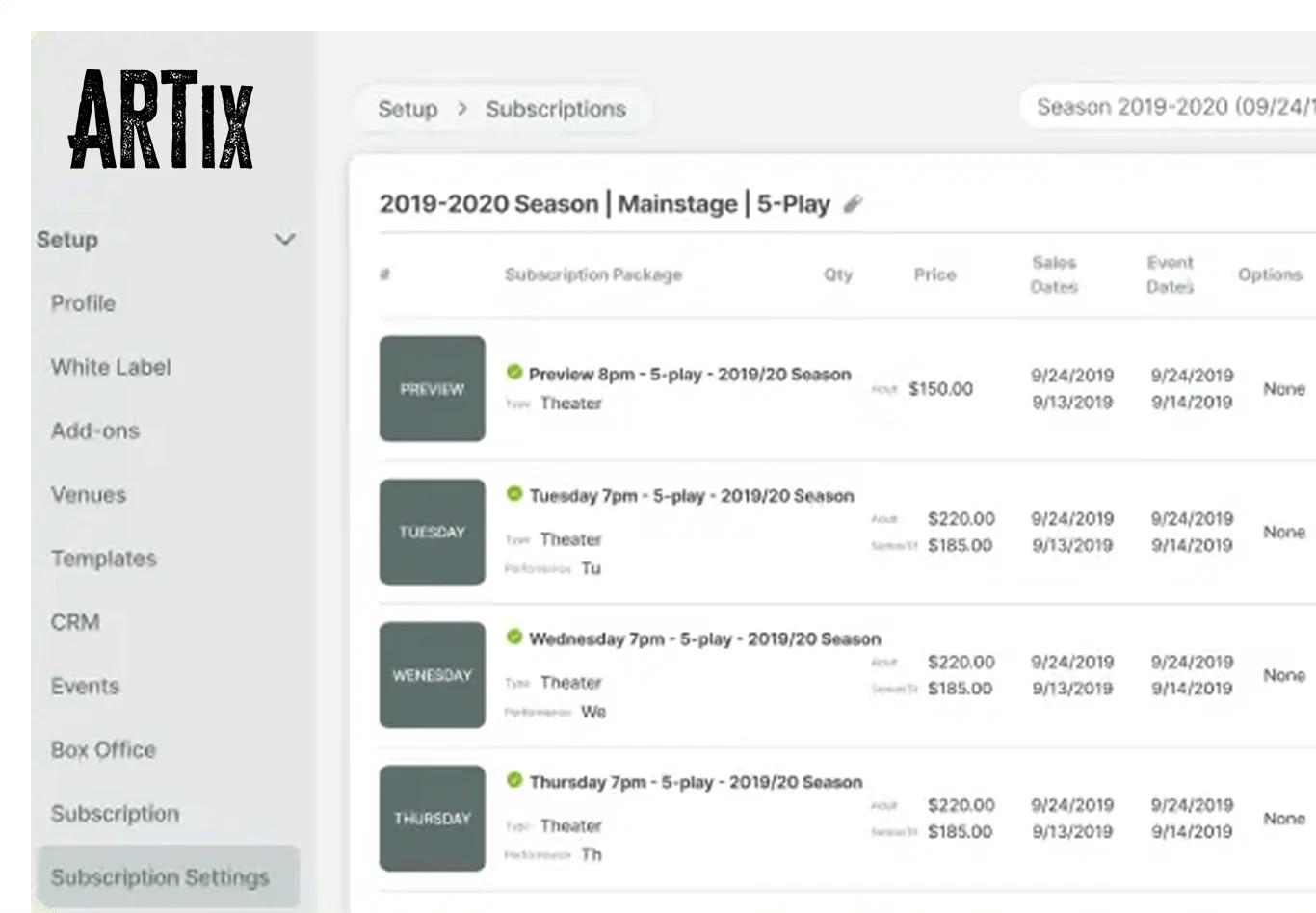The height and width of the screenshot is (913, 1316).
Task: Click the green status icon on the Preview row
Action: pyautogui.click(x=514, y=374)
